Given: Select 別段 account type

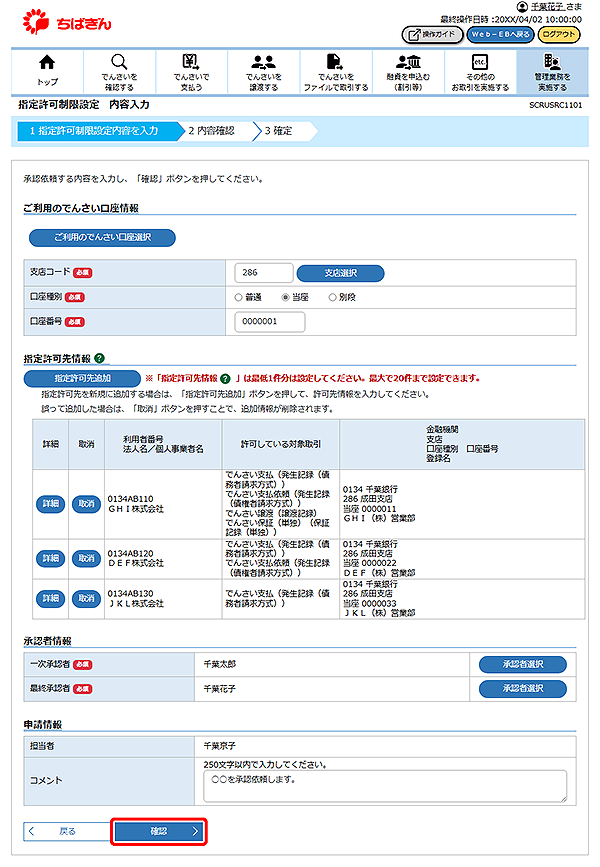Looking at the screenshot, I should pyautogui.click(x=332, y=297).
